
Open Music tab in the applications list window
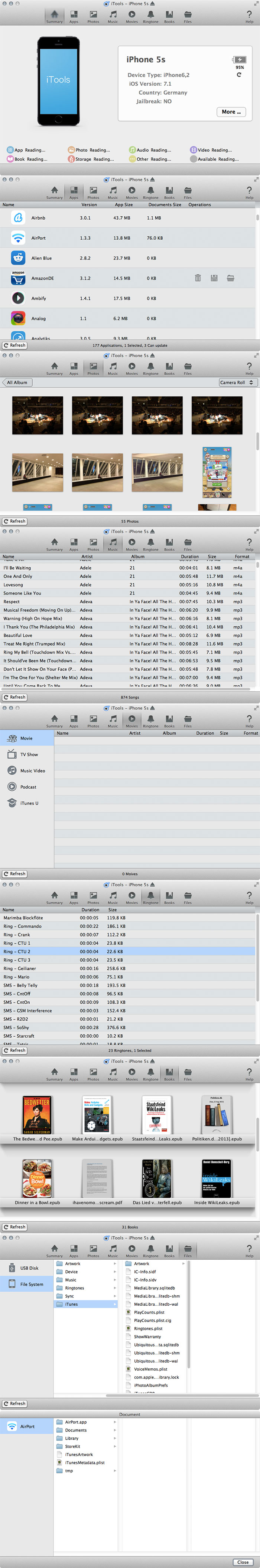click(x=113, y=193)
